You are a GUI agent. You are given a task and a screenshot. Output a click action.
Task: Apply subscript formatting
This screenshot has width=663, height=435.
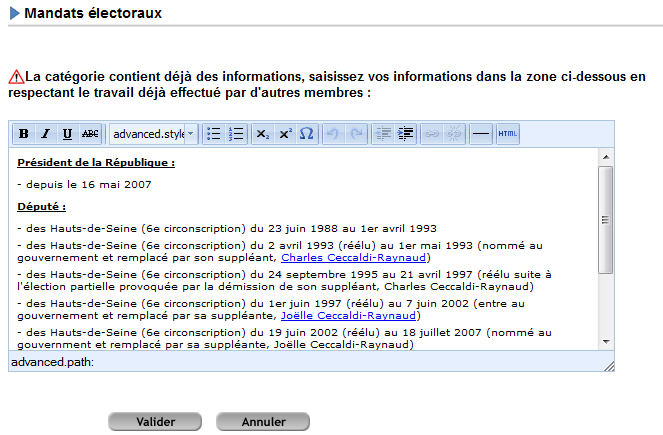[x=262, y=133]
